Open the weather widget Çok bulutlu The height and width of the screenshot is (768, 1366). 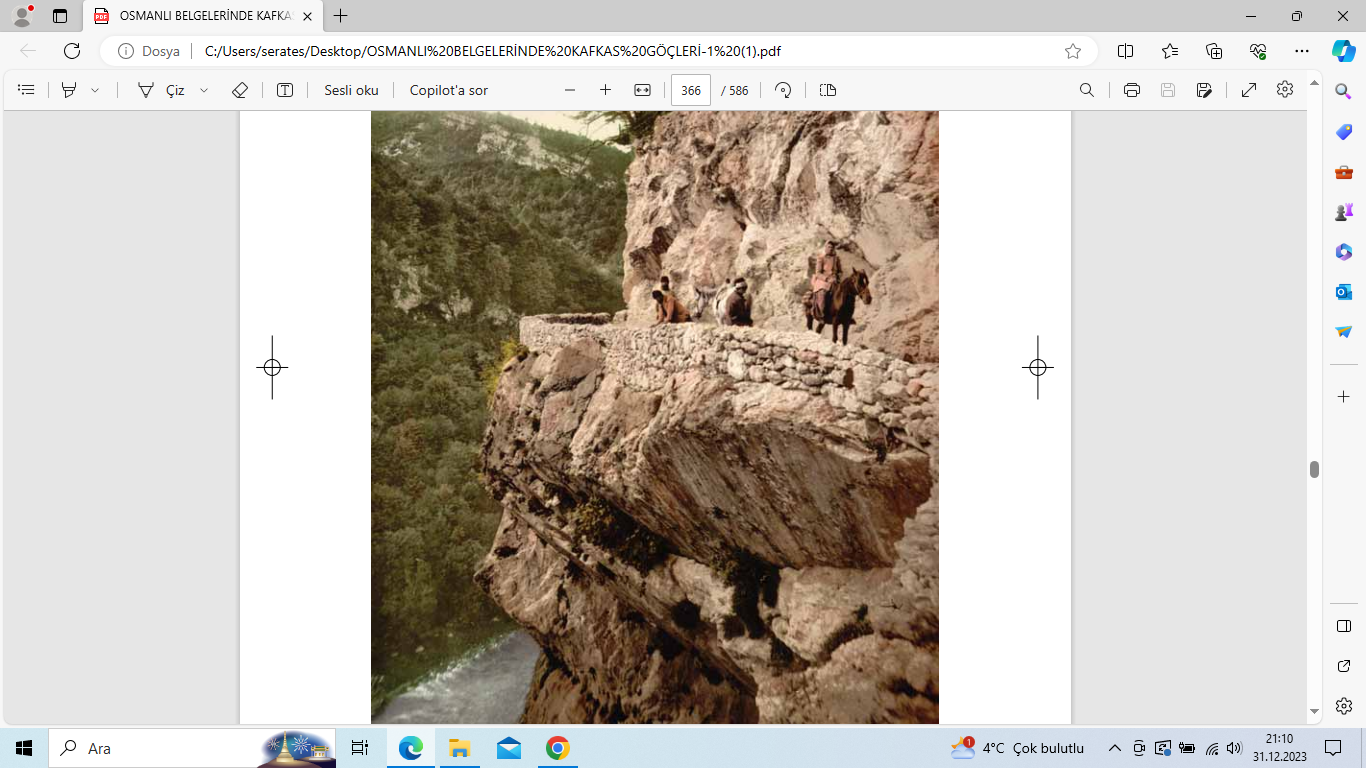(x=1018, y=748)
